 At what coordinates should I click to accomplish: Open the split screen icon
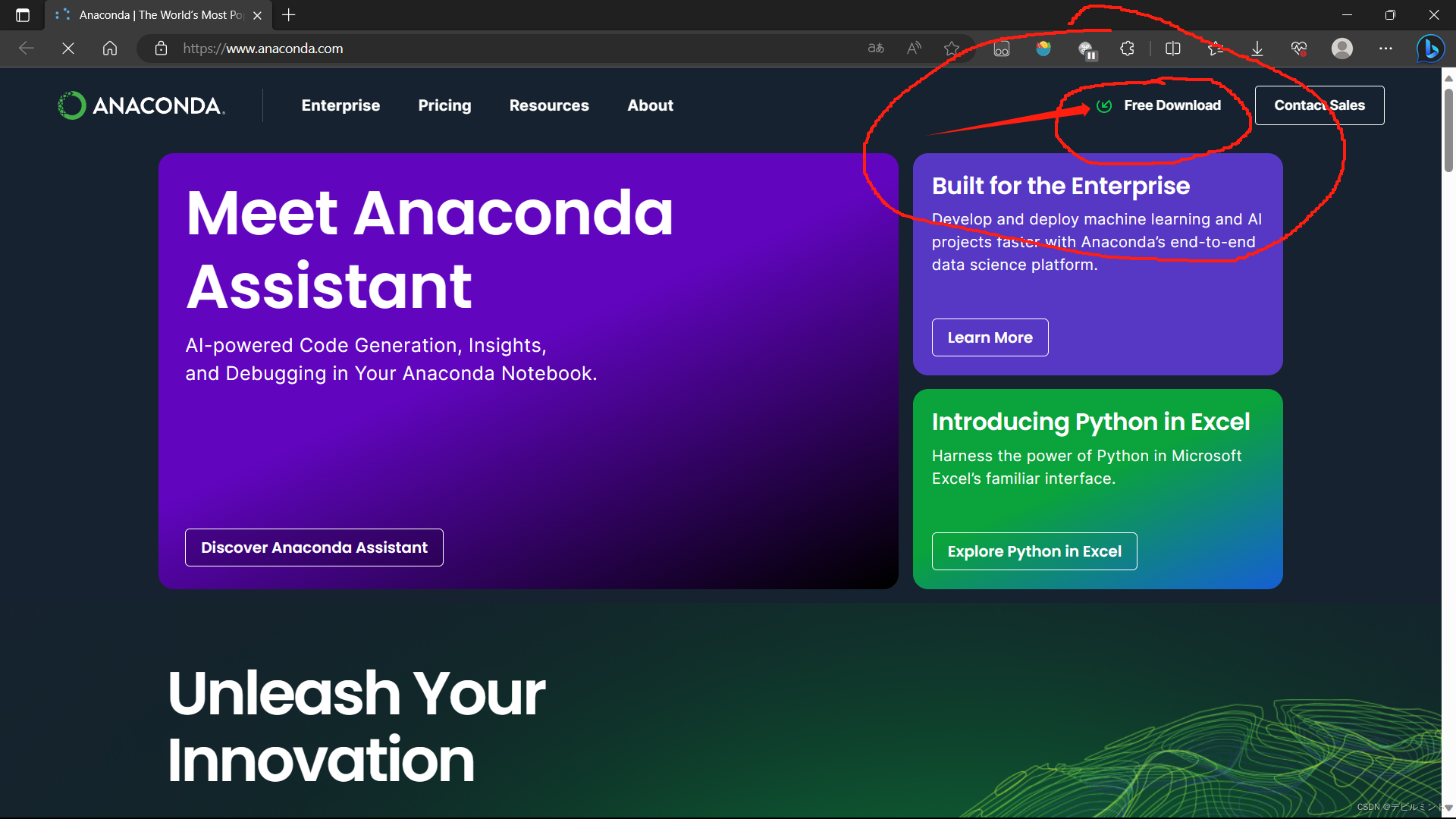pyautogui.click(x=1172, y=49)
